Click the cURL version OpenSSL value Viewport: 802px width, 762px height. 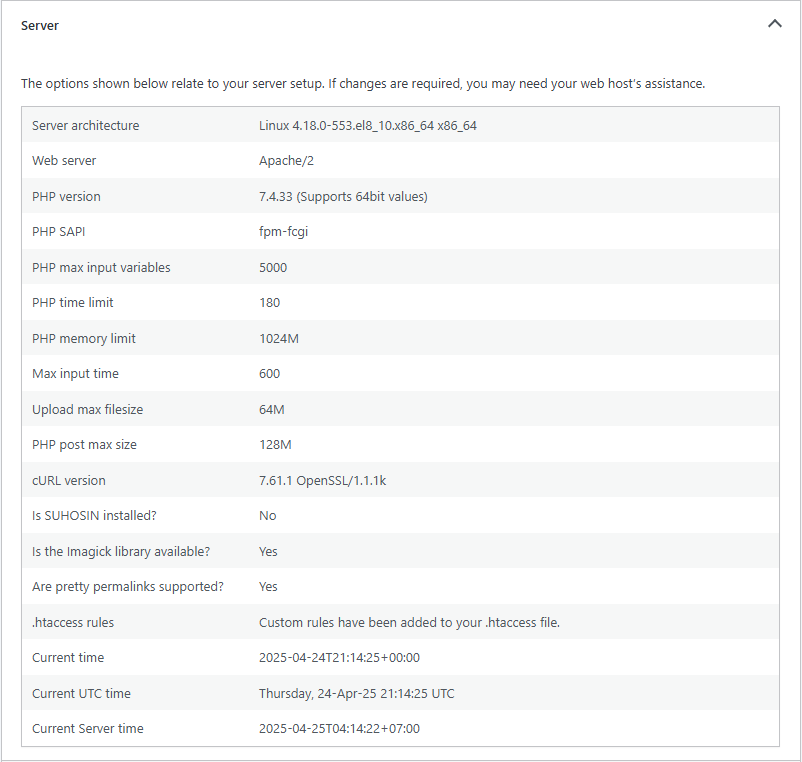[322, 481]
